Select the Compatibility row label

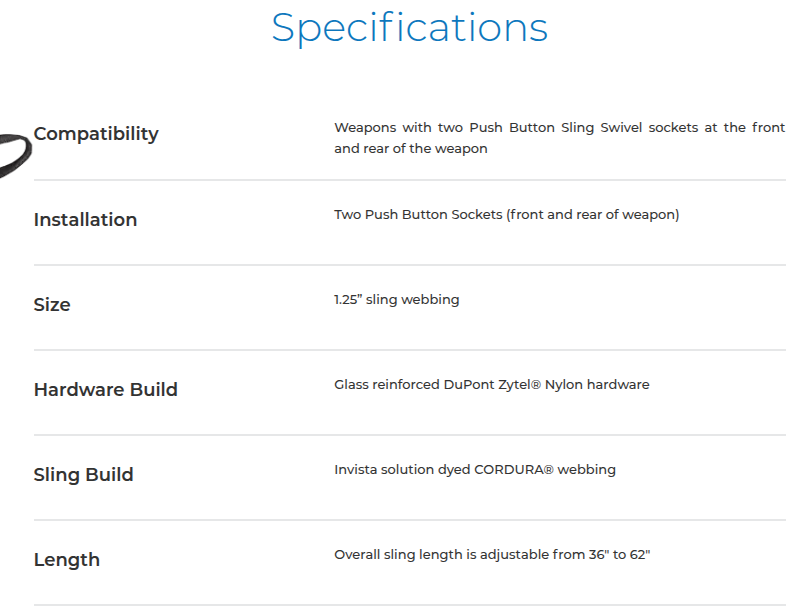click(96, 134)
